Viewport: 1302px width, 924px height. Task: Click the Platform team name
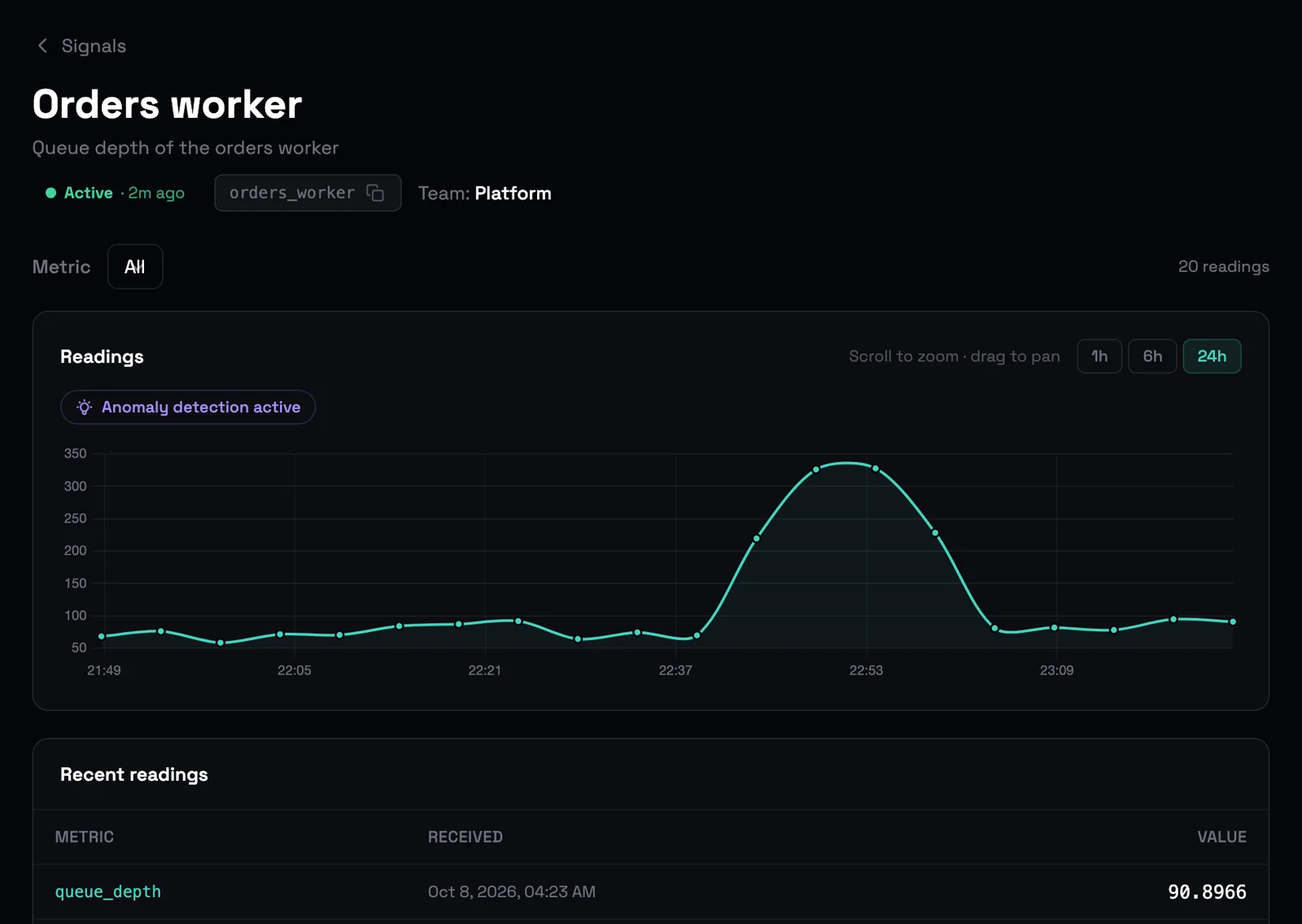click(x=513, y=194)
